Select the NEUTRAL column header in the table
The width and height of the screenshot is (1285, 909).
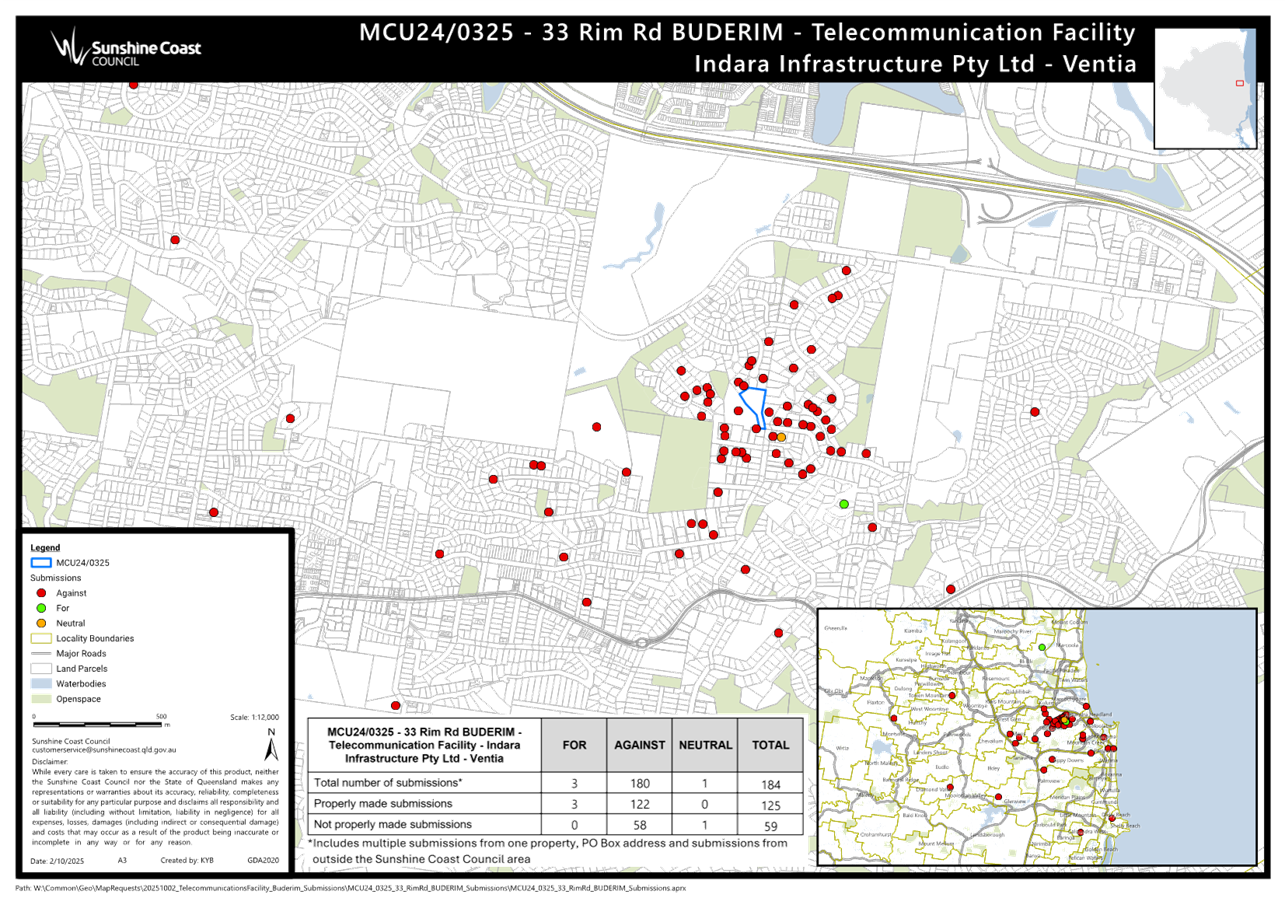[706, 744]
